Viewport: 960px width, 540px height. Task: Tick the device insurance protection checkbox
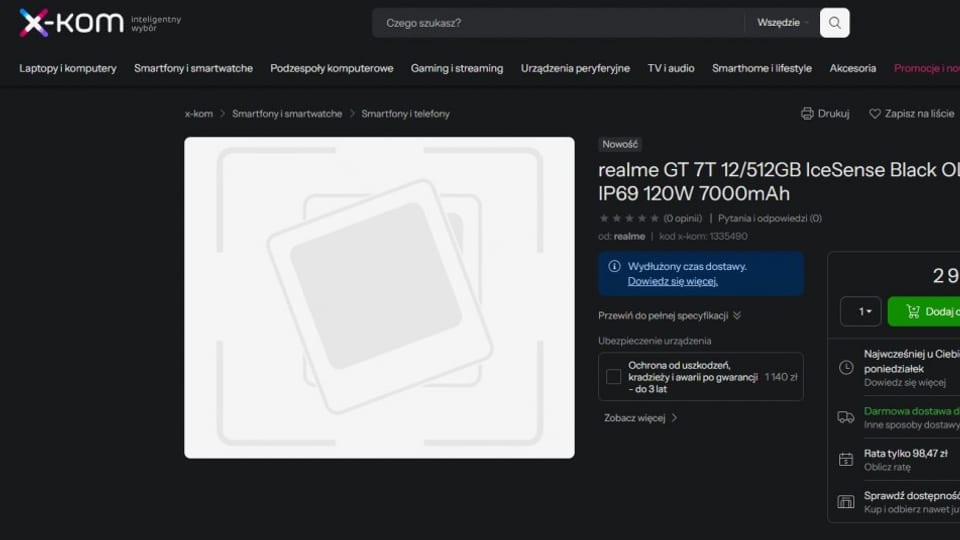click(613, 377)
